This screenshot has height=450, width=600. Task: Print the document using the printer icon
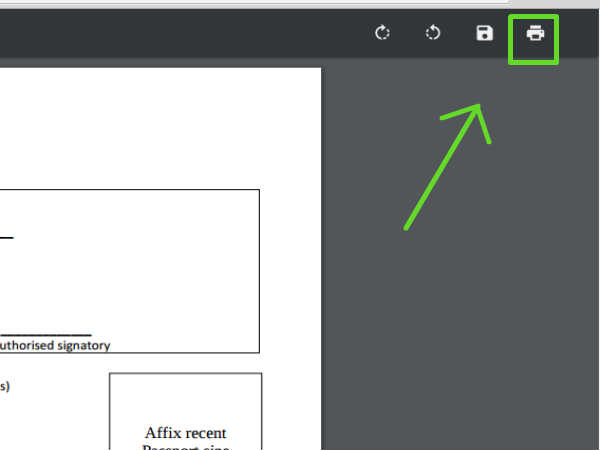click(x=535, y=33)
